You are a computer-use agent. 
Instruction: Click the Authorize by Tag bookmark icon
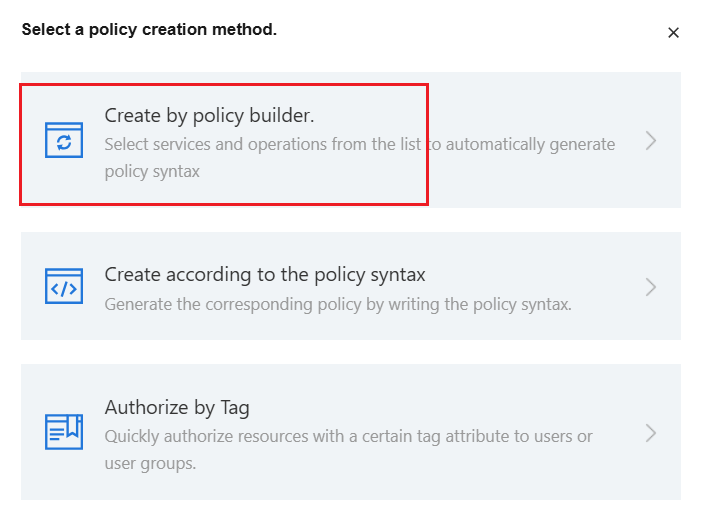coord(64,432)
